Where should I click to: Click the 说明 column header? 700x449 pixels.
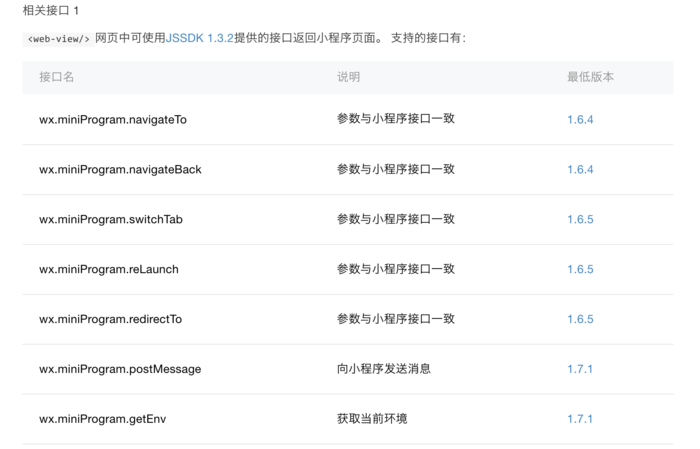point(348,77)
